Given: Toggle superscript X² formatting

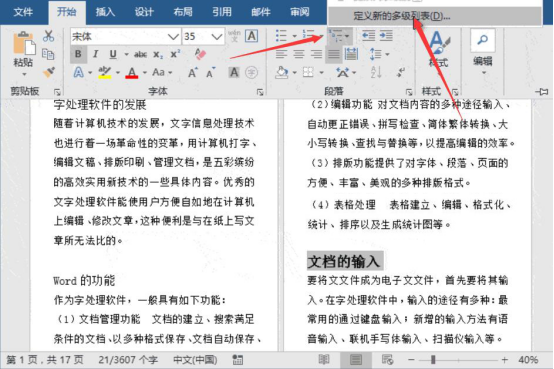Looking at the screenshot, I should coord(175,54).
